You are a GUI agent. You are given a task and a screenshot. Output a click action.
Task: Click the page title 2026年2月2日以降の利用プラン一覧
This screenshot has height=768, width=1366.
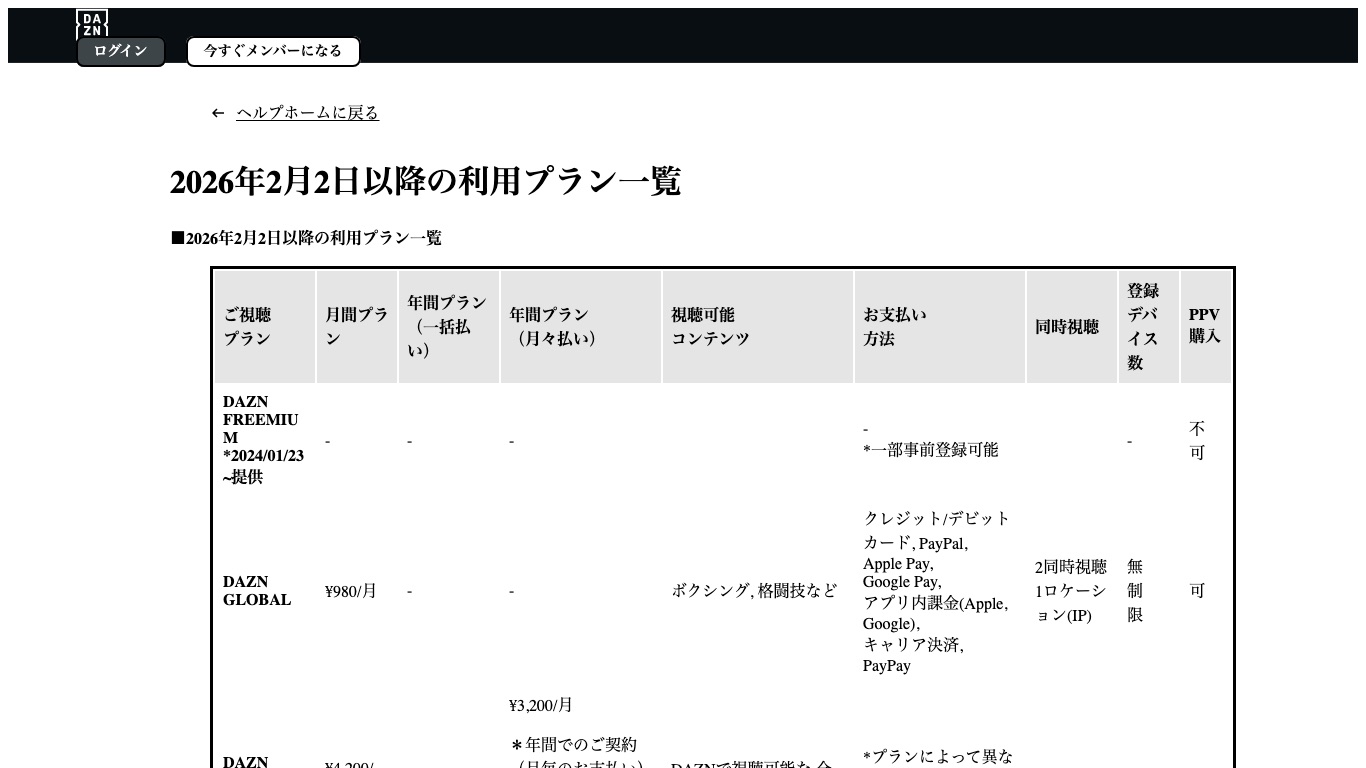(425, 181)
